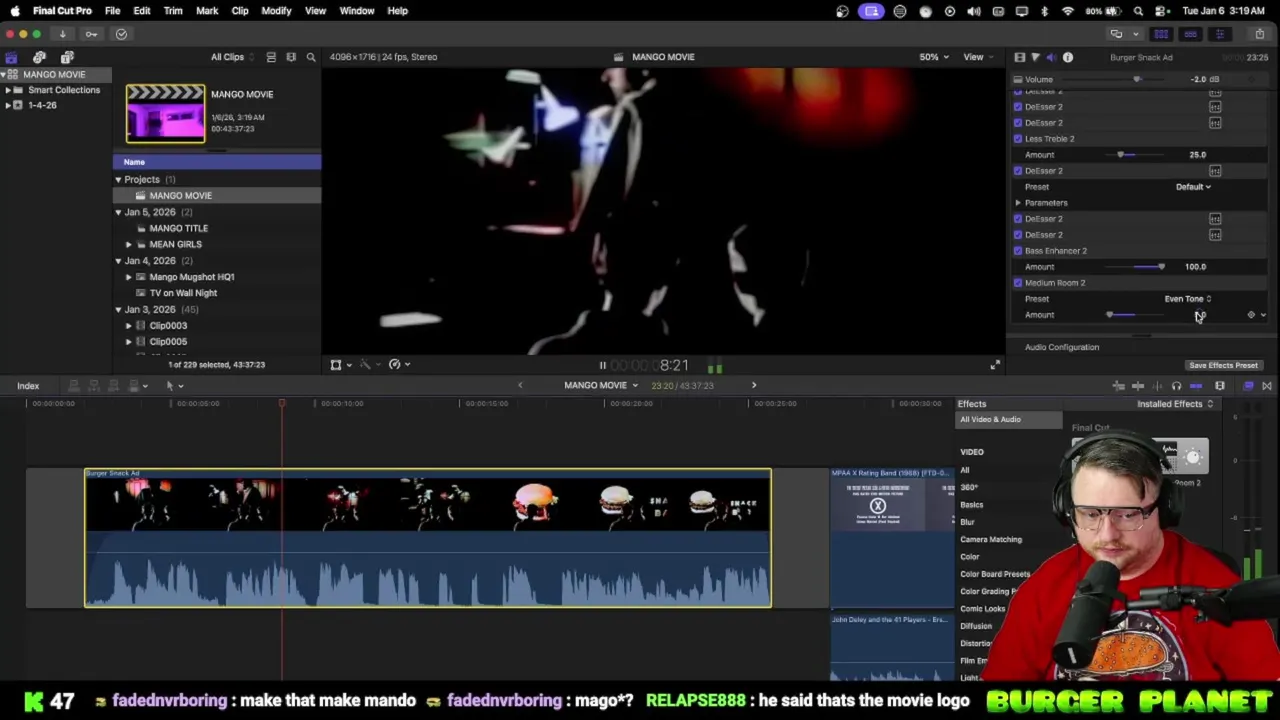Select the Camera Matching effects category
This screenshot has height=720, width=1280.
tap(991, 540)
